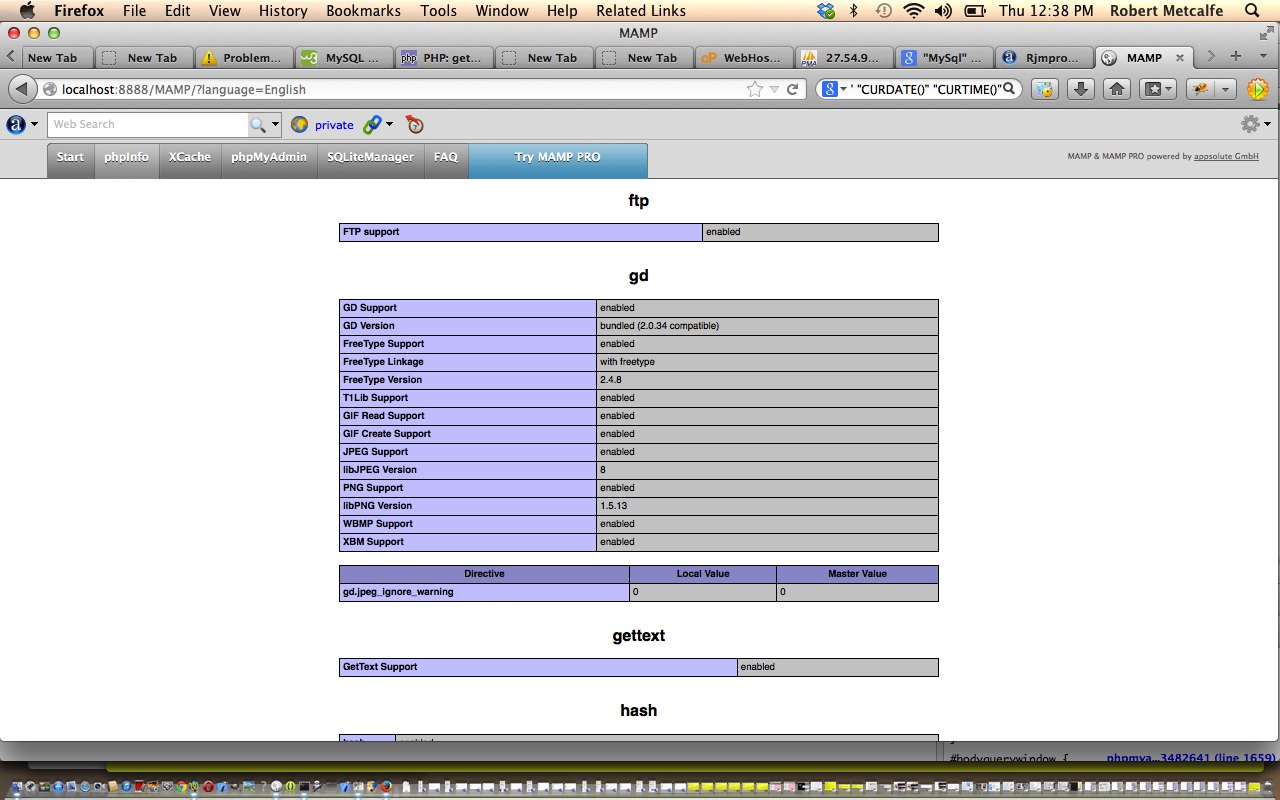1280x800 pixels.
Task: Open phpMyAdmin in MAMP nav
Action: click(269, 160)
